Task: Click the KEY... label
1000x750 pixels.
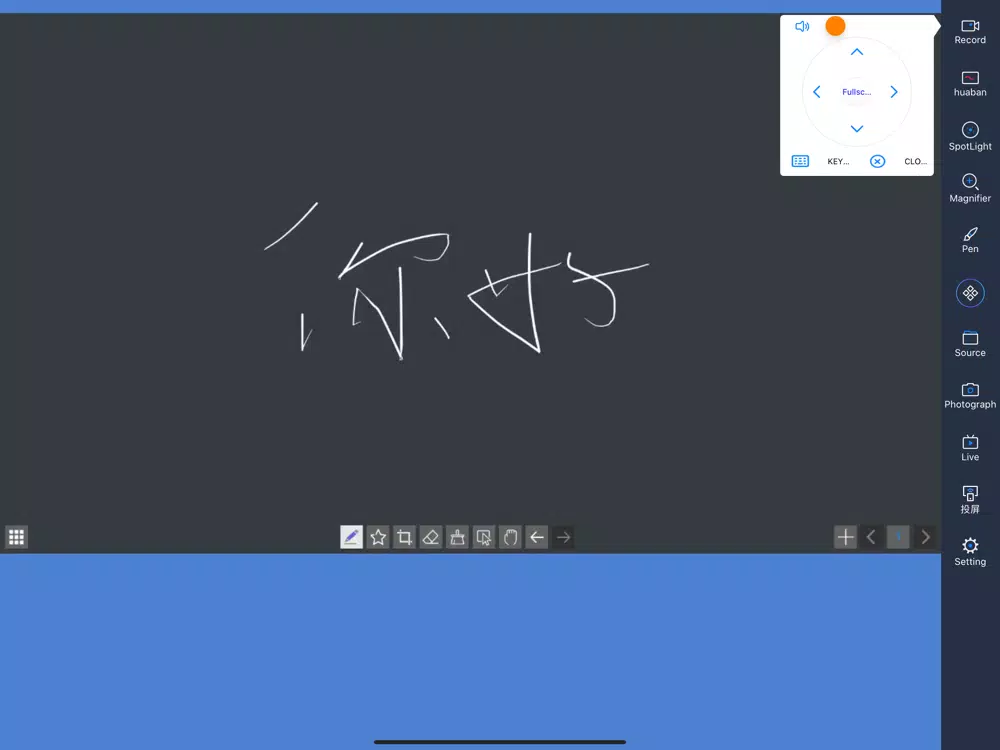Action: pyautogui.click(x=838, y=161)
